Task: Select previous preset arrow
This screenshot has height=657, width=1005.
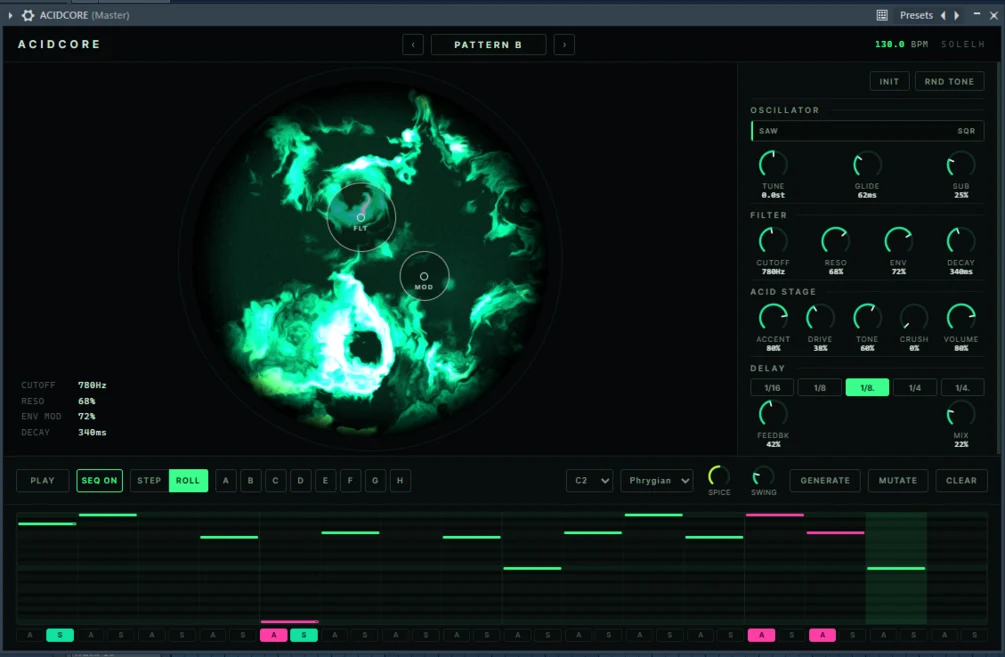Action: click(x=943, y=15)
